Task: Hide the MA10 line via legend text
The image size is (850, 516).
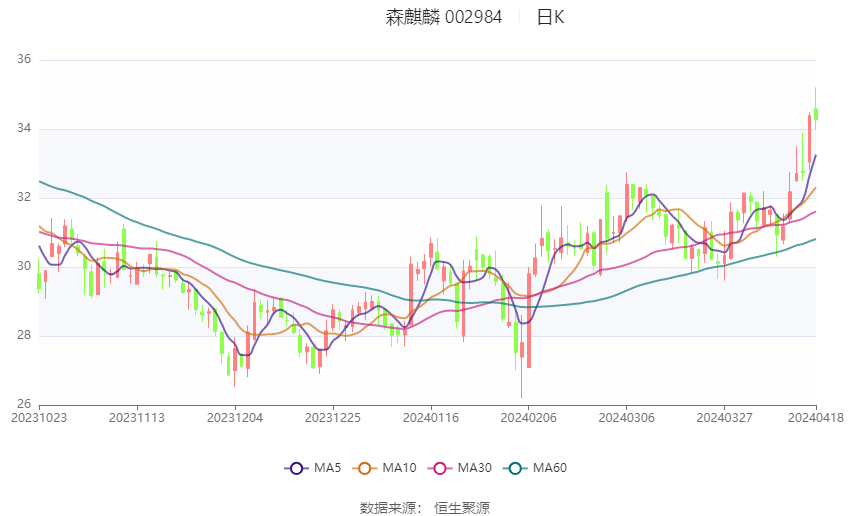Action: [400, 467]
